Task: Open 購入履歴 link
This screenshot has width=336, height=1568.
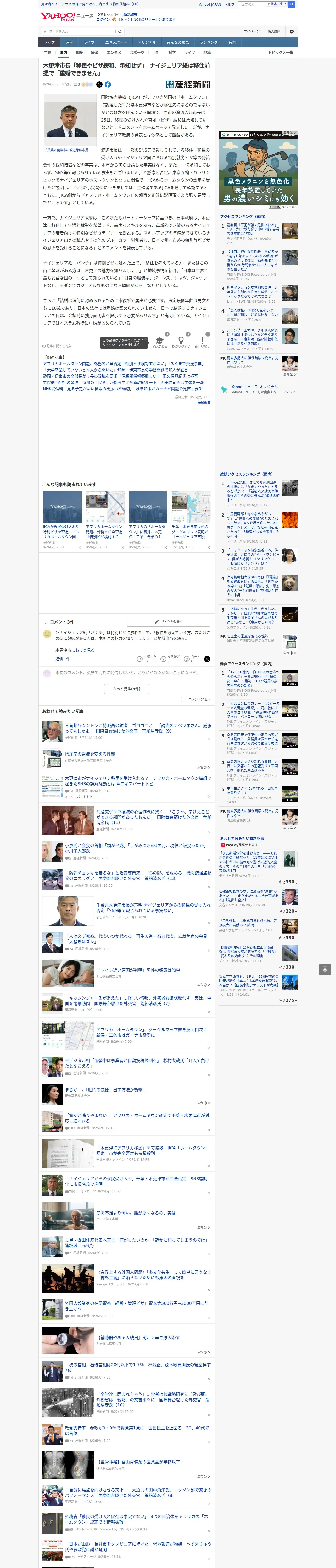Action: (274, 32)
